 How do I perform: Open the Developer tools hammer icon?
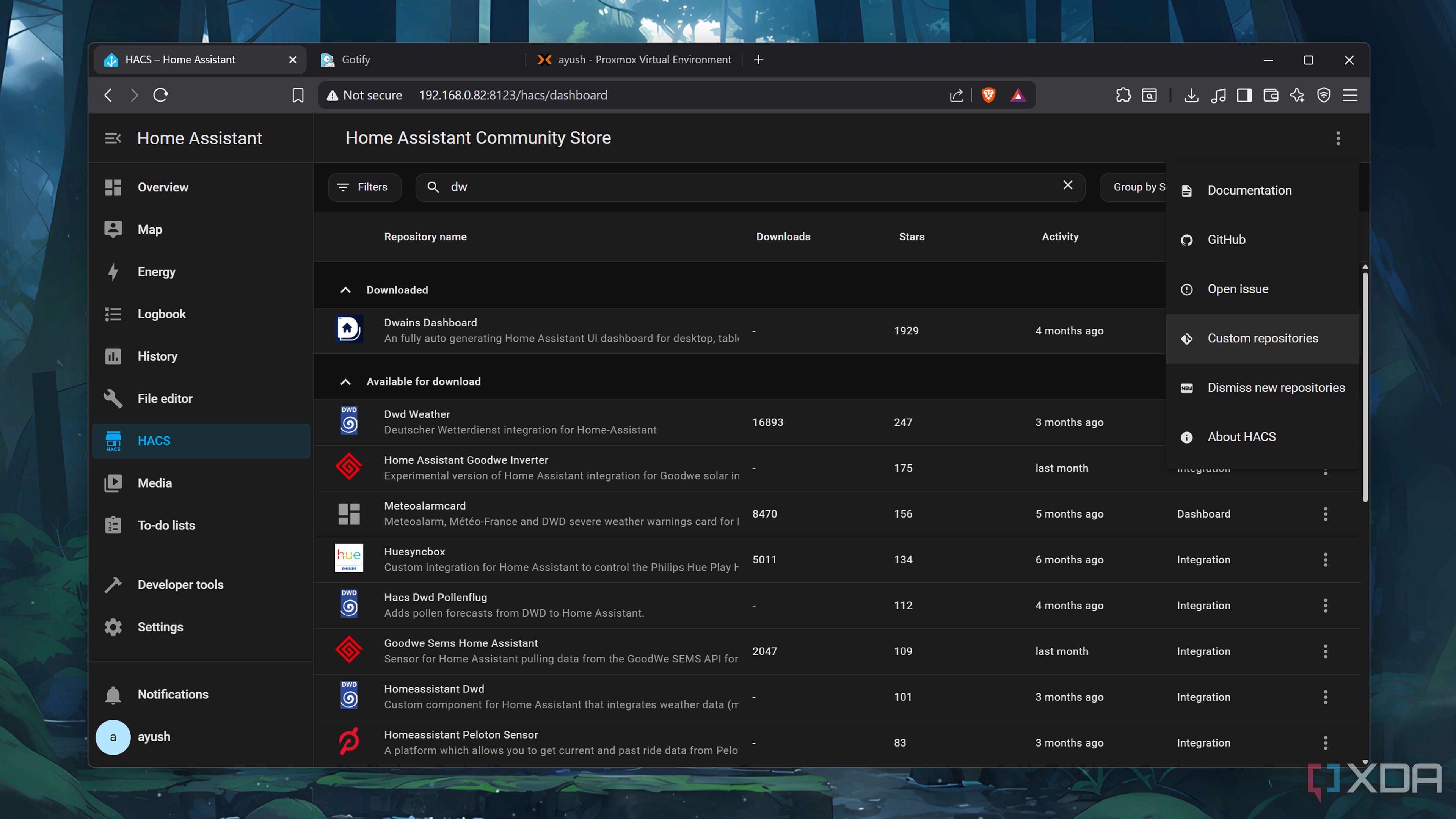[x=113, y=585]
